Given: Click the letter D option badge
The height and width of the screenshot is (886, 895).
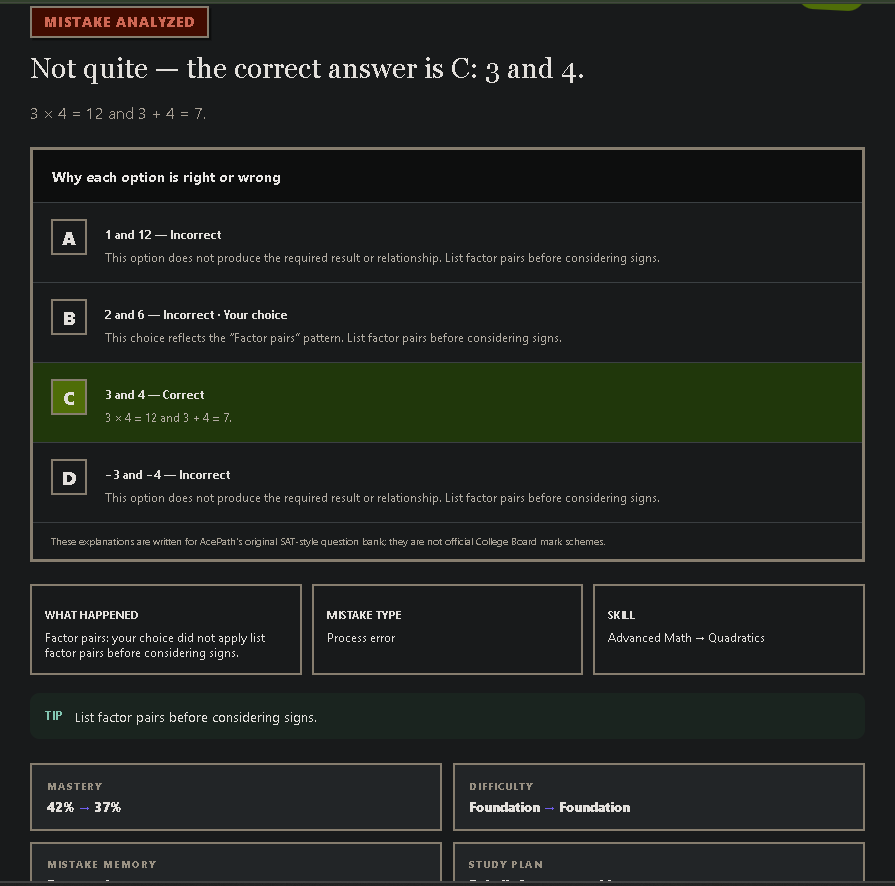Looking at the screenshot, I should click(68, 477).
